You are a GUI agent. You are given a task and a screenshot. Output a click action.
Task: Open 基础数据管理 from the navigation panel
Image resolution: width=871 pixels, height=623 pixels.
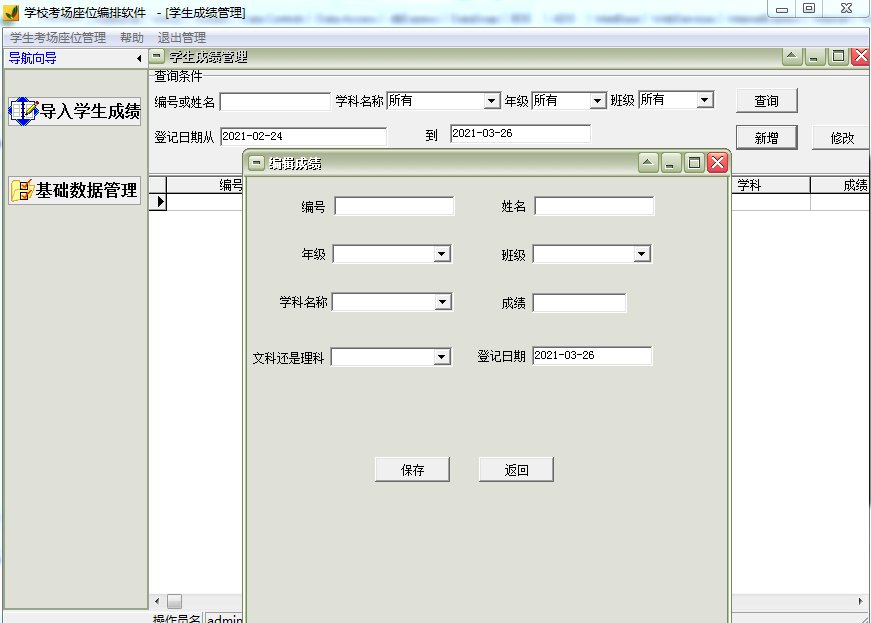(x=74, y=190)
